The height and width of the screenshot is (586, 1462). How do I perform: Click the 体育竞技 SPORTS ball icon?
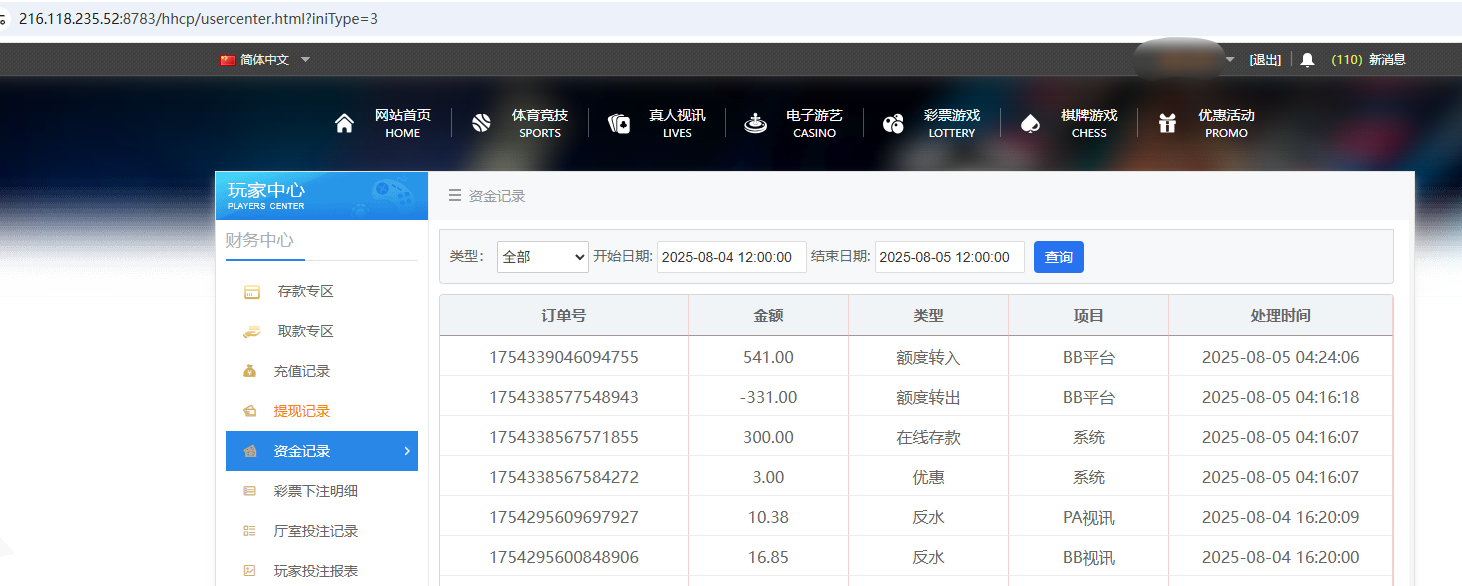click(x=481, y=122)
